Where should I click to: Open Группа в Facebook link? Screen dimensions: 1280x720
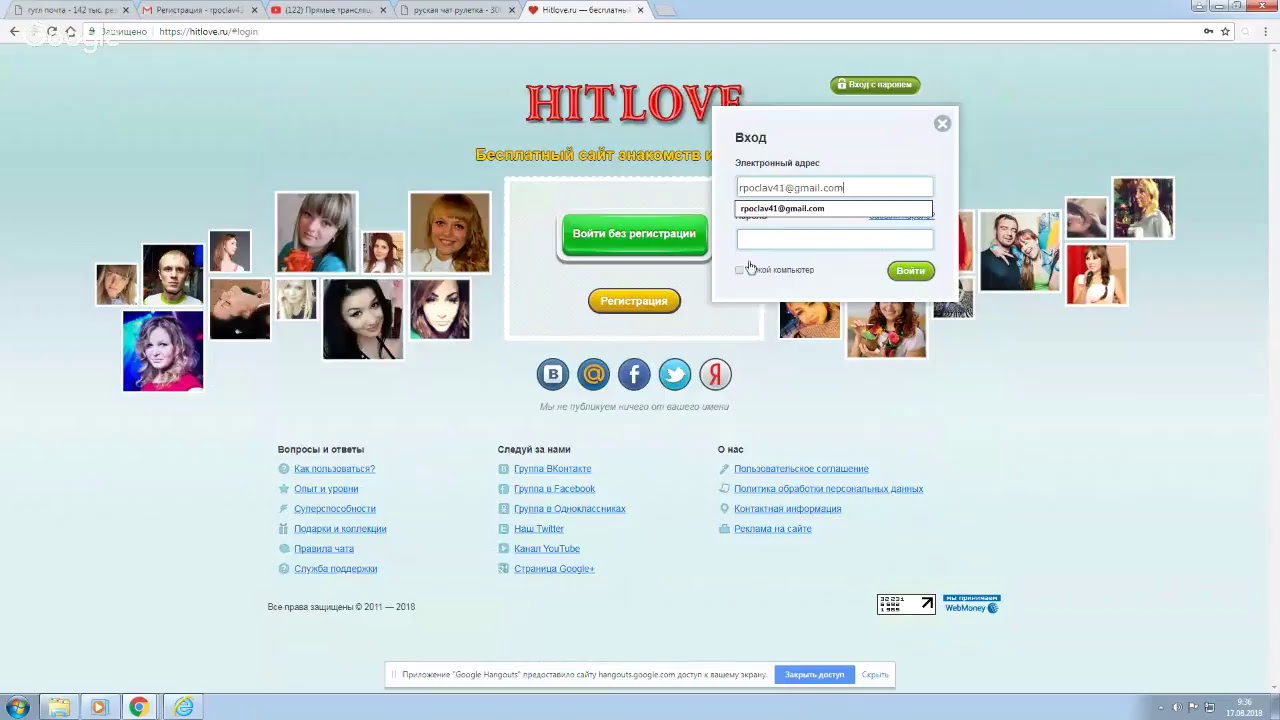click(x=554, y=489)
